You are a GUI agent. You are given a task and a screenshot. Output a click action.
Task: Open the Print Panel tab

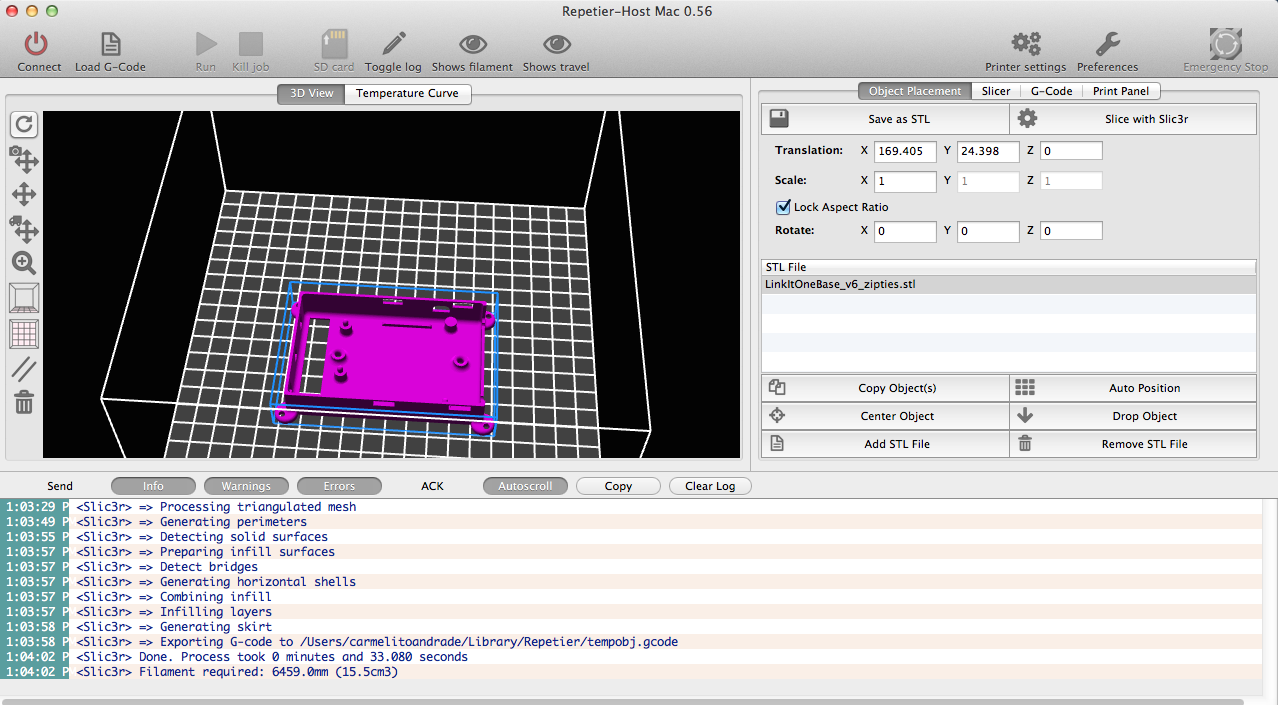tap(1120, 91)
